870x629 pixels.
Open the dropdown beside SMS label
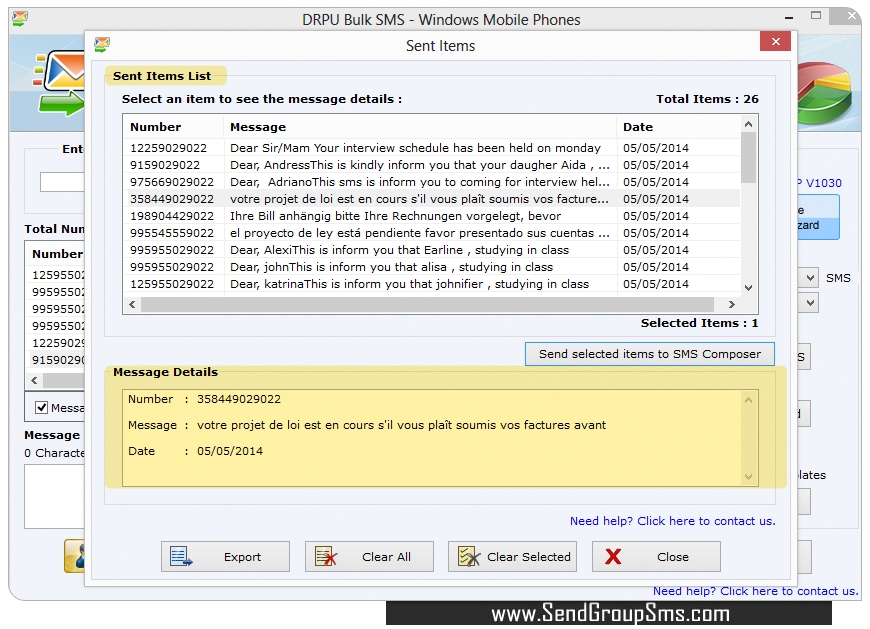tap(810, 278)
